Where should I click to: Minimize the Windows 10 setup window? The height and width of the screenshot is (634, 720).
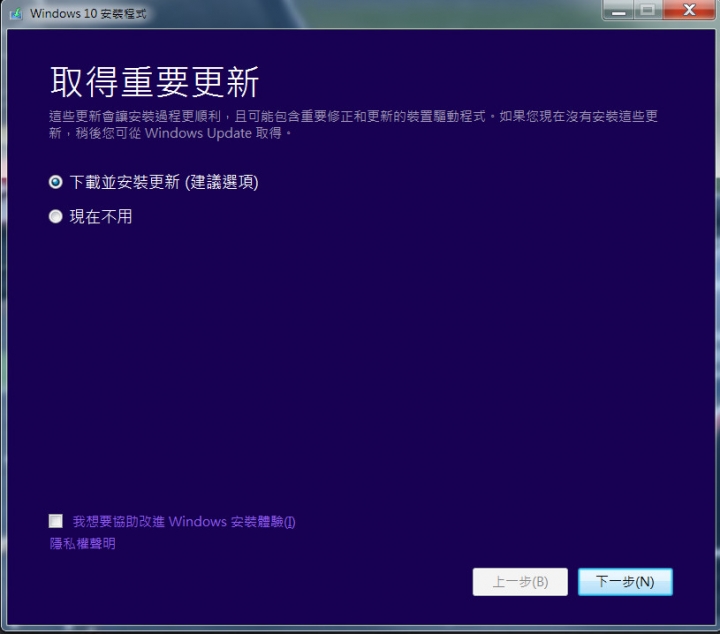(618, 10)
